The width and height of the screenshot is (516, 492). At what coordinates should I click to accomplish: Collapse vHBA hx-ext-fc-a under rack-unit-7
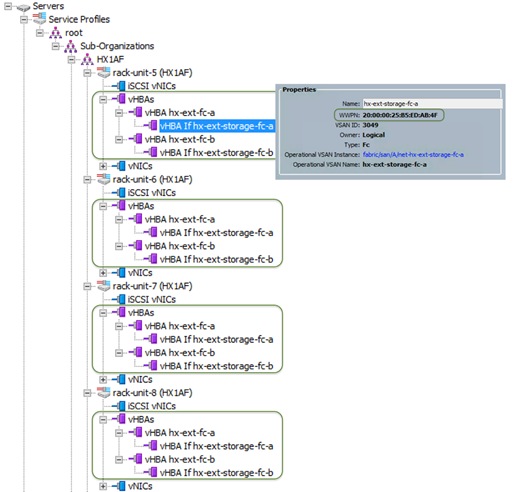119,326
